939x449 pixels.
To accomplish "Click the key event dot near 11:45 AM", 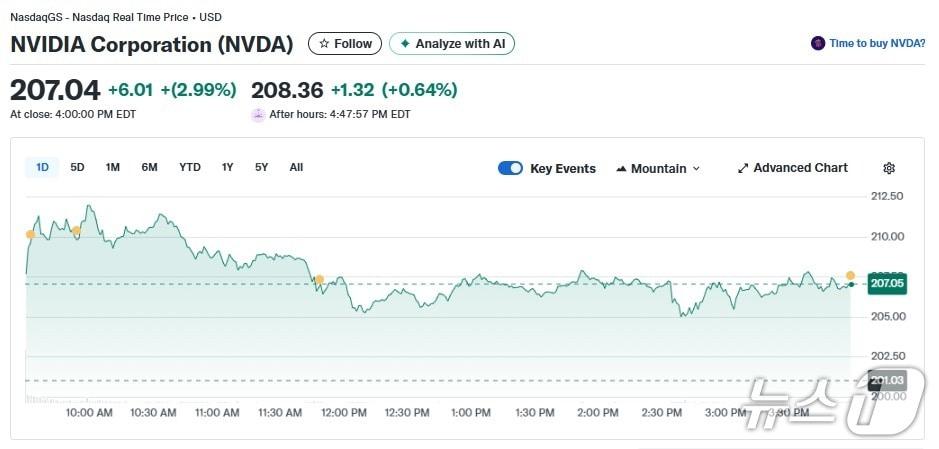I will pos(319,280).
